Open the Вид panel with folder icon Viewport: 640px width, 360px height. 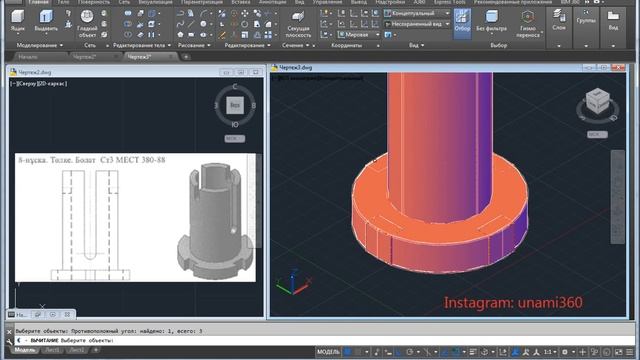point(613,20)
